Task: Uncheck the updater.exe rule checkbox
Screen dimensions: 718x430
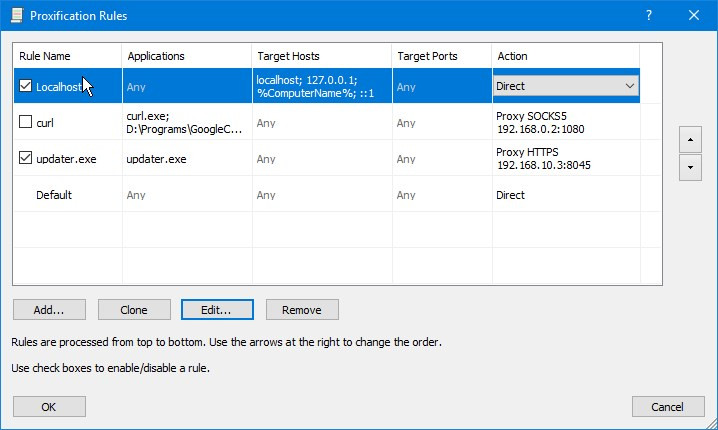Action: tap(25, 158)
